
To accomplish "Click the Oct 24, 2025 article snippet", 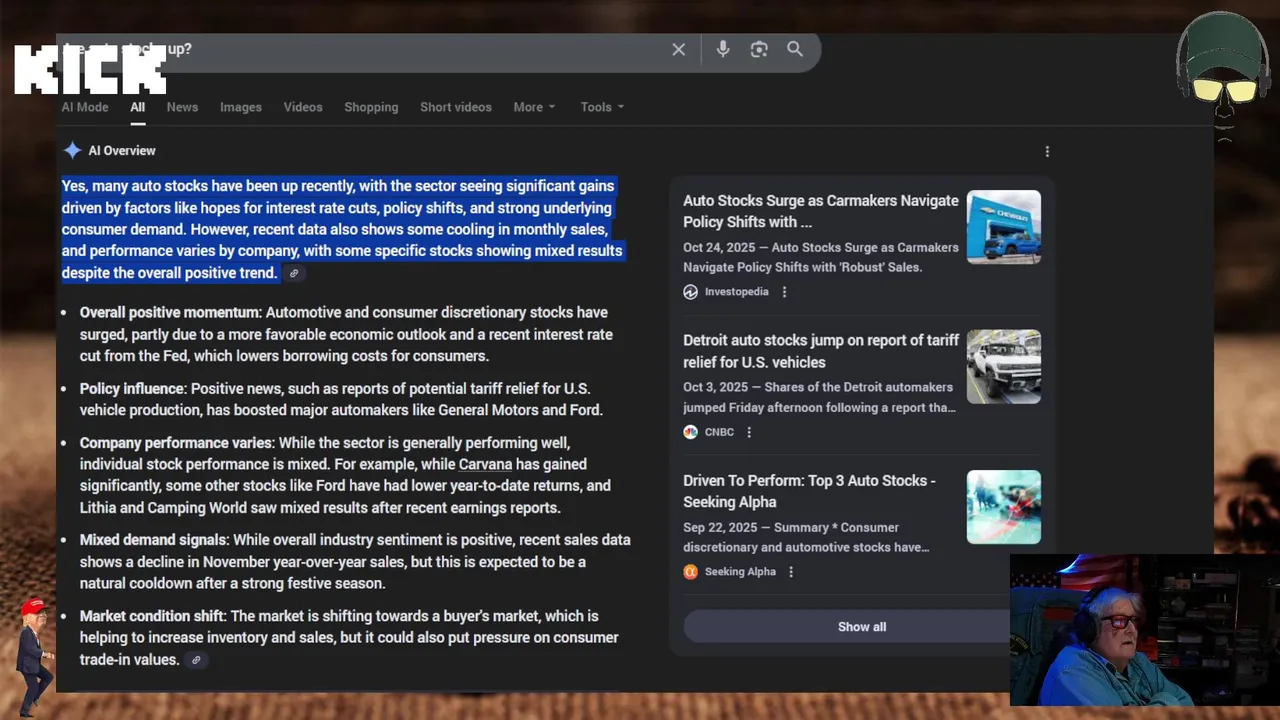I will (x=821, y=257).
